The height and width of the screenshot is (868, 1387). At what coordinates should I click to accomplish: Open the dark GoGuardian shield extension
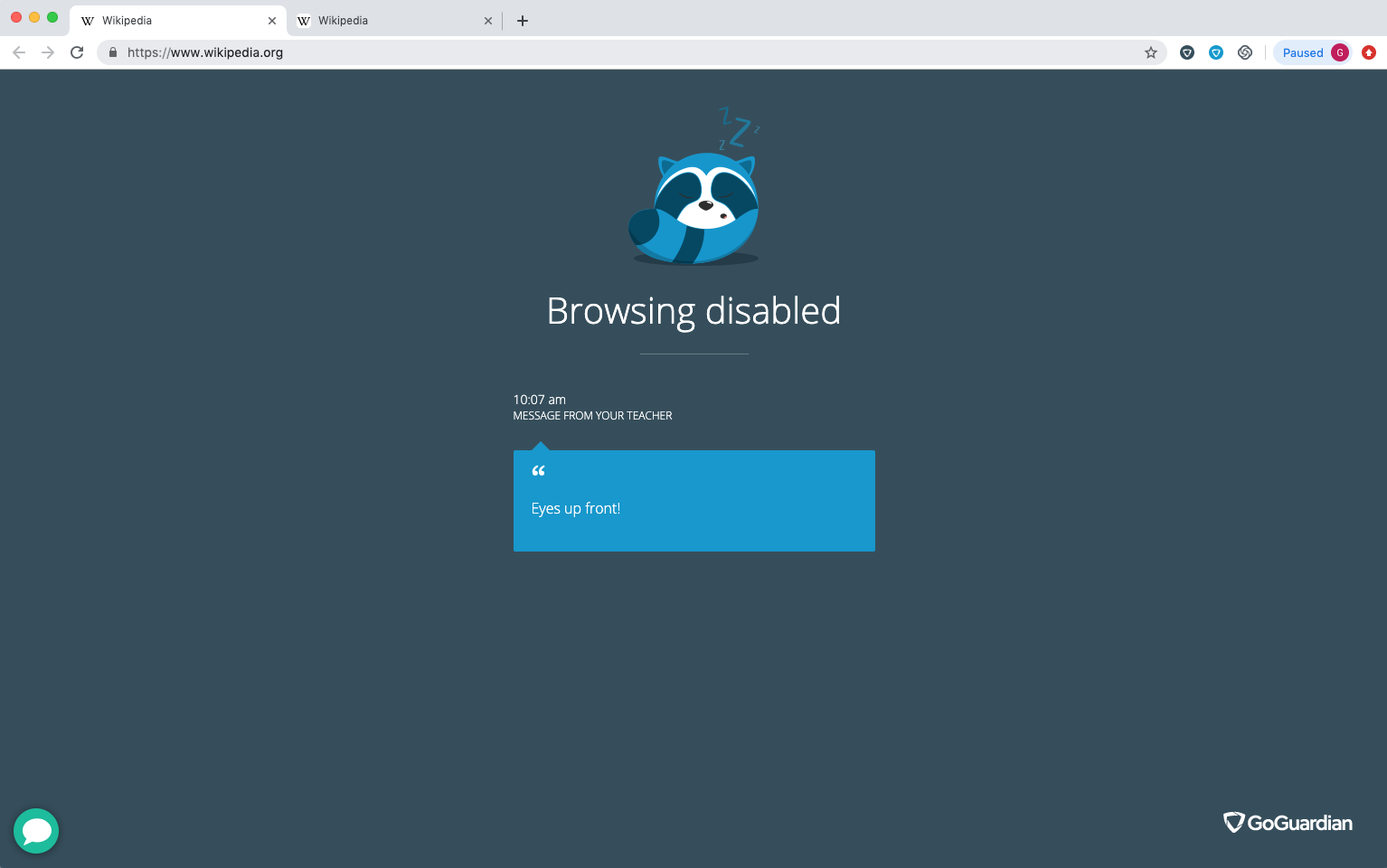click(x=1187, y=52)
